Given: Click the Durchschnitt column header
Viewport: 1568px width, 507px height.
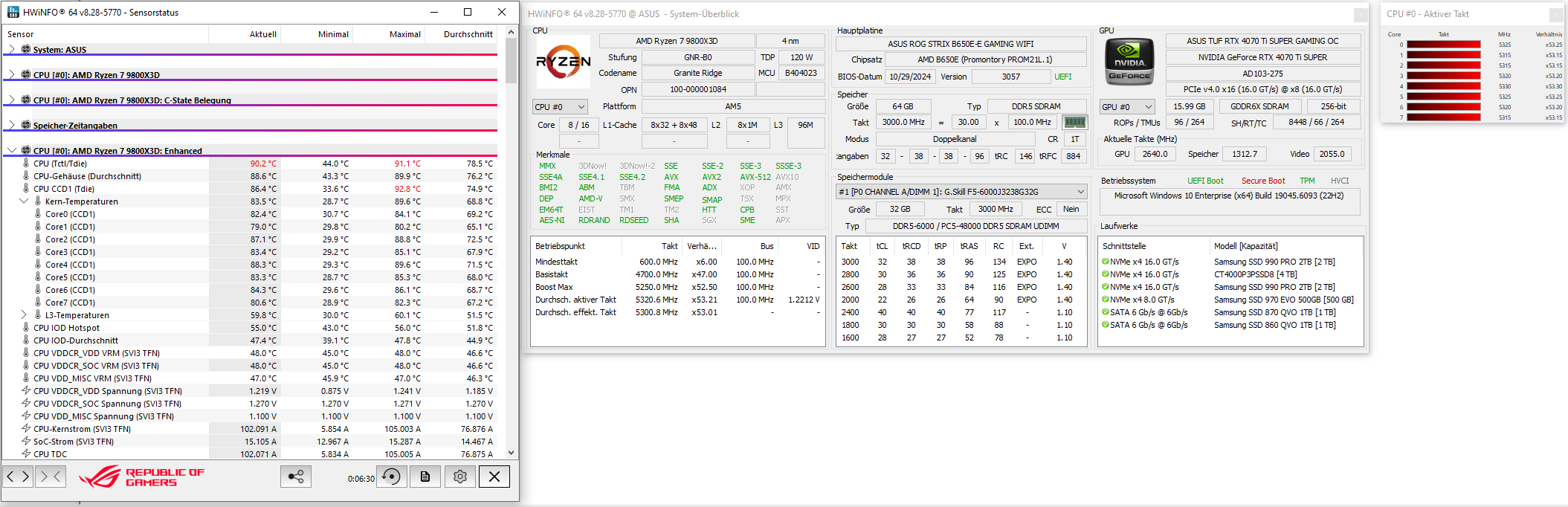Looking at the screenshot, I should [x=461, y=34].
